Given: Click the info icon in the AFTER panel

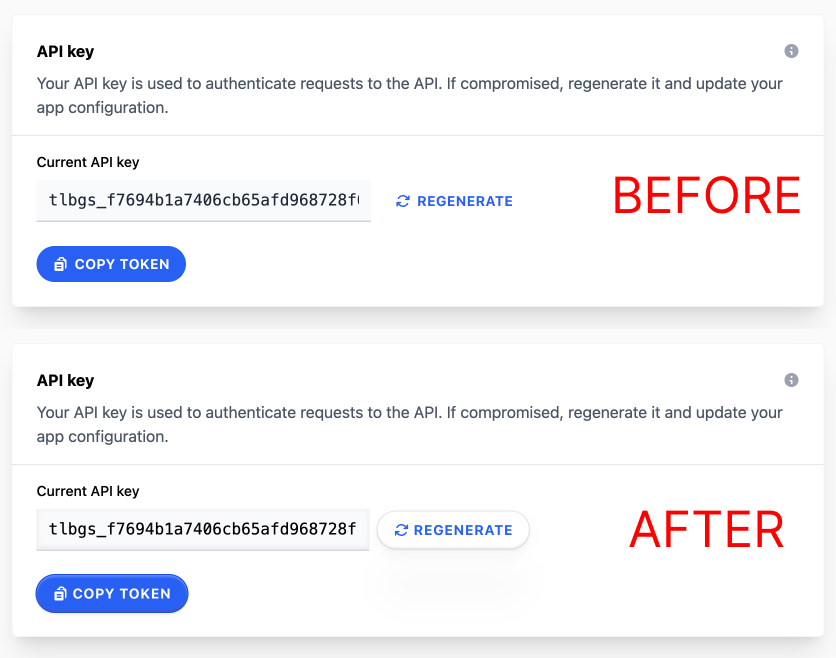Looking at the screenshot, I should coord(791,380).
